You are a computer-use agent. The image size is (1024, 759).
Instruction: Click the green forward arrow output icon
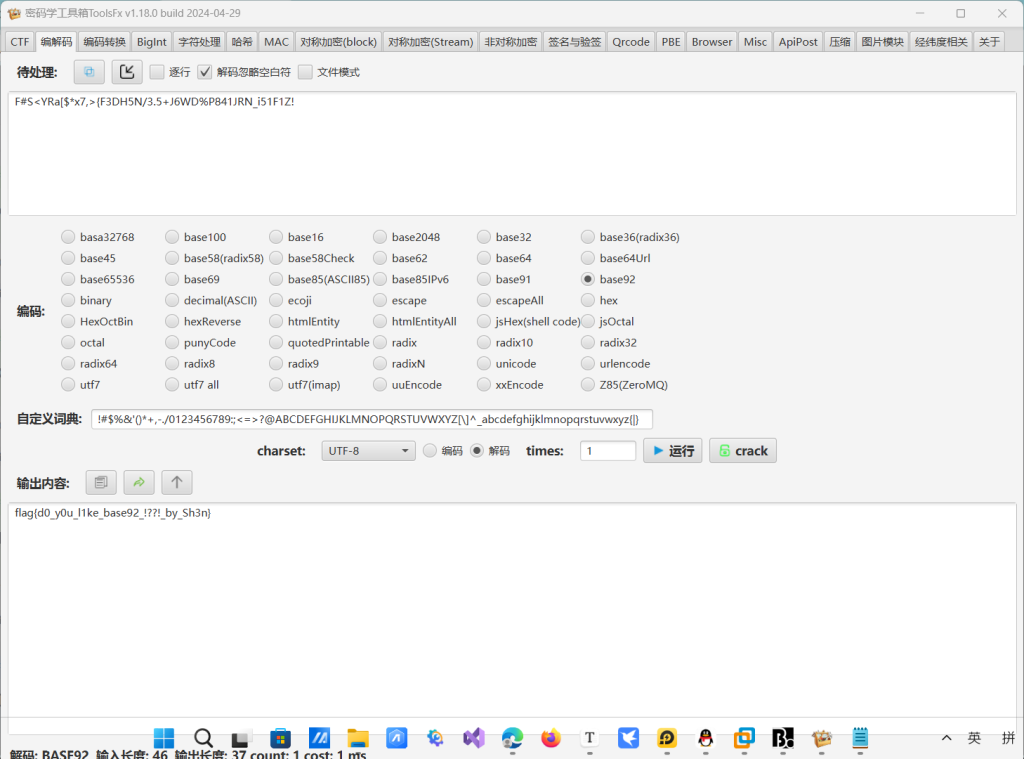coord(139,483)
